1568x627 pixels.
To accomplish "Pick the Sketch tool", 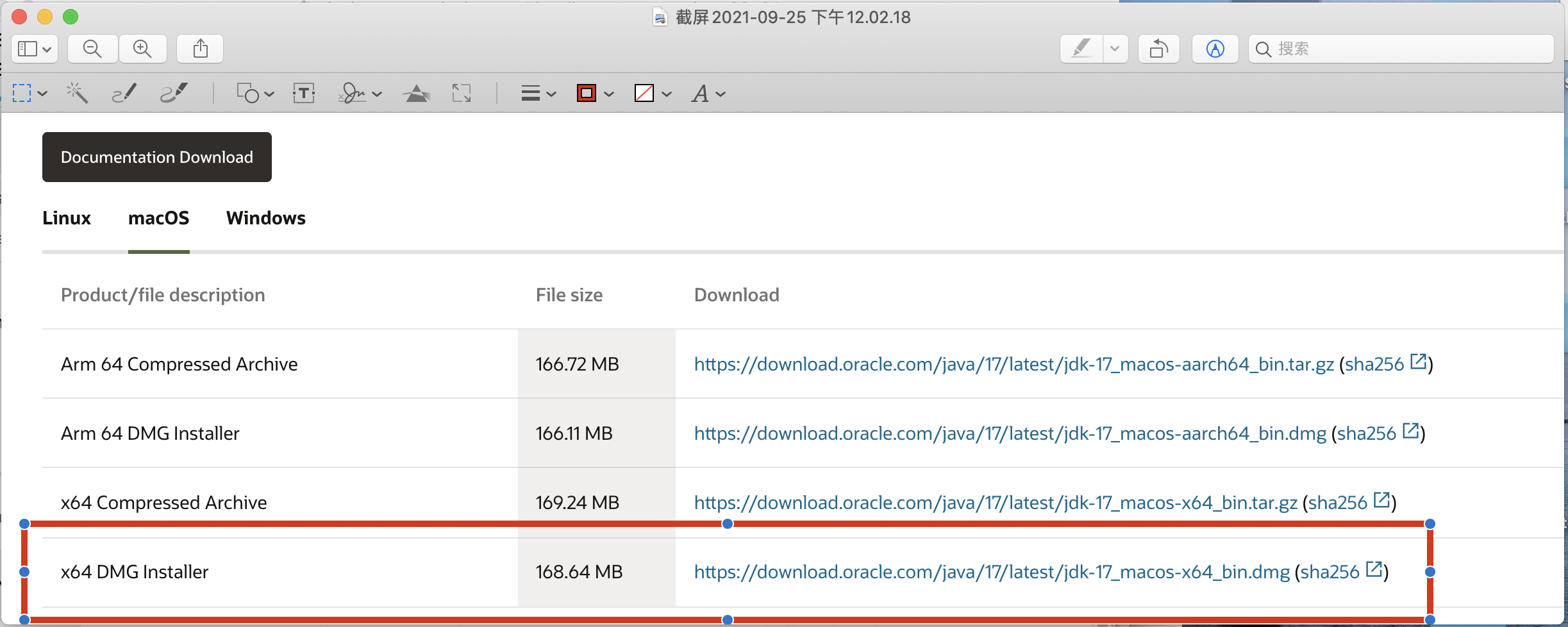I will pyautogui.click(x=124, y=94).
